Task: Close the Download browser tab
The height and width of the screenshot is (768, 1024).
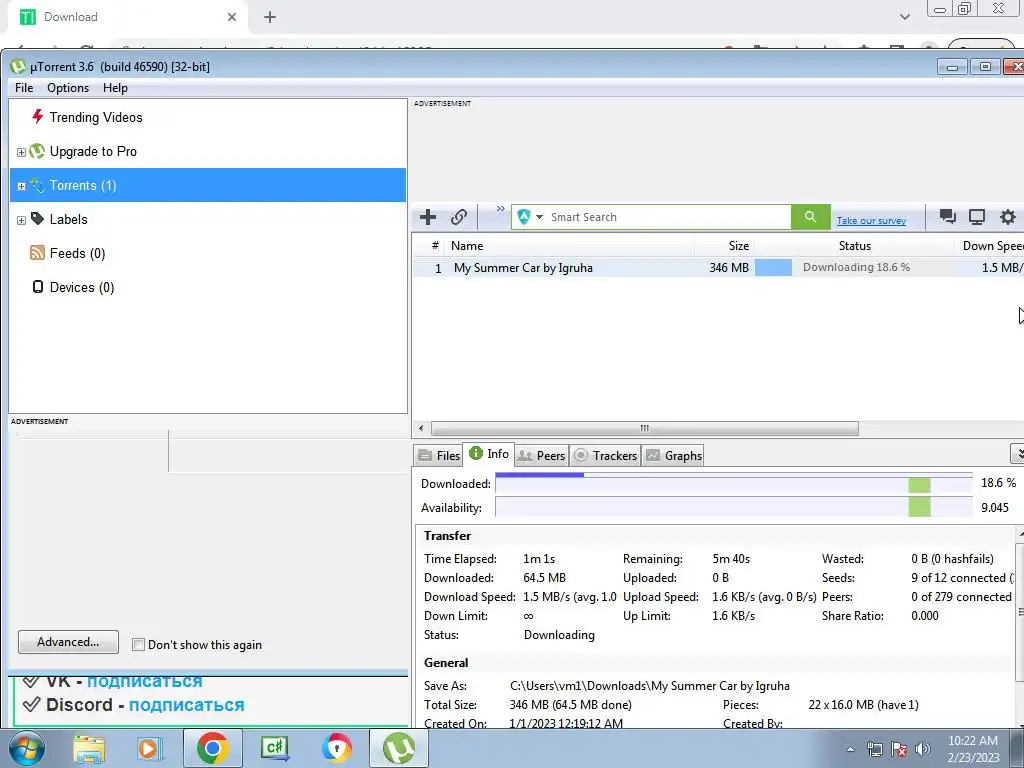Action: tap(232, 17)
